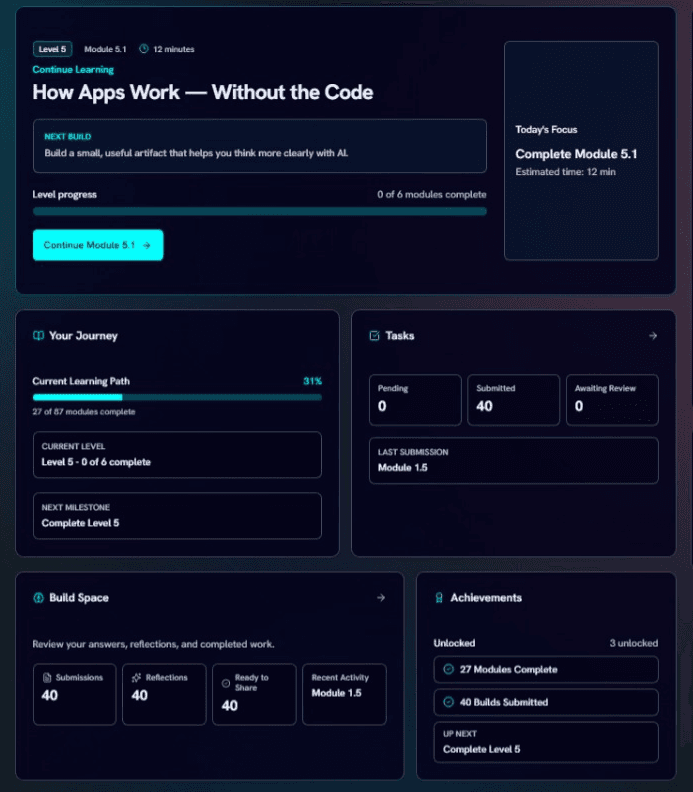Open the Recent Activity Module 1.5 card
Screen dimensions: 693x792
[x=344, y=695]
